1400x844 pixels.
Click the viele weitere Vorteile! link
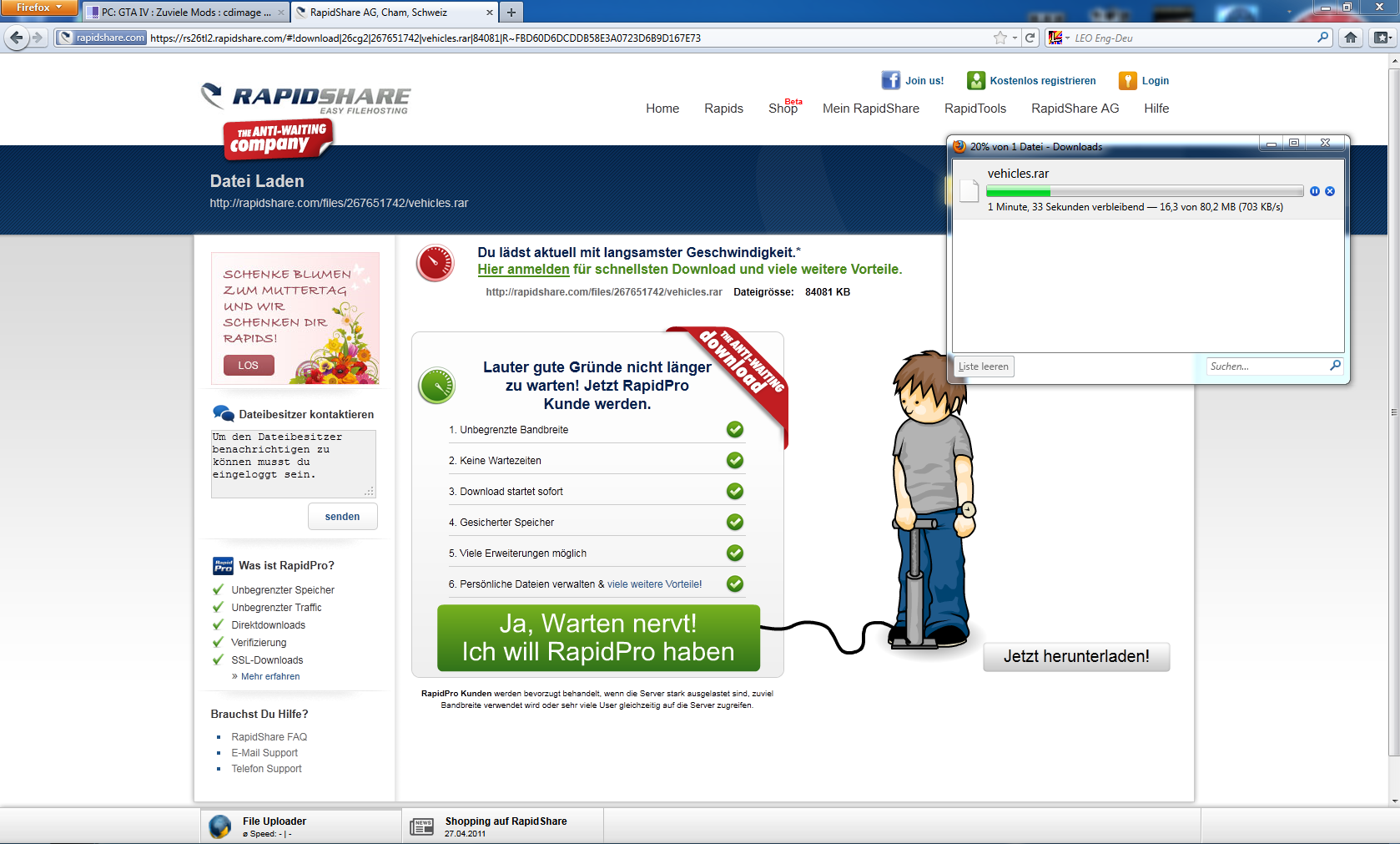tap(655, 584)
